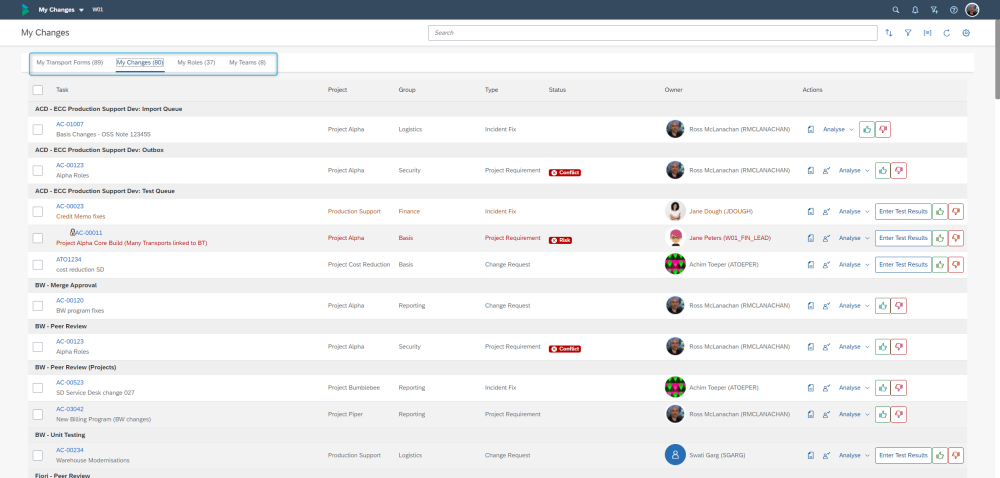Reject AC-01007 with thumbs down
Image resolution: width=1000 pixels, height=478 pixels.
click(x=883, y=129)
